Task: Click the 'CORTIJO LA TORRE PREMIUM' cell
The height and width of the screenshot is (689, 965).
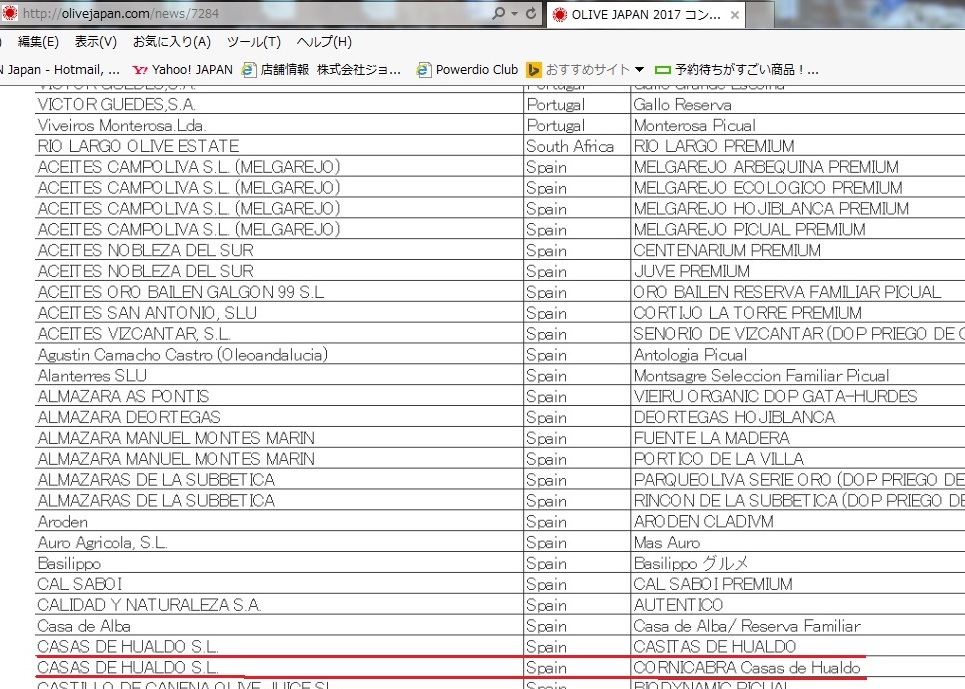Action: tap(798, 313)
